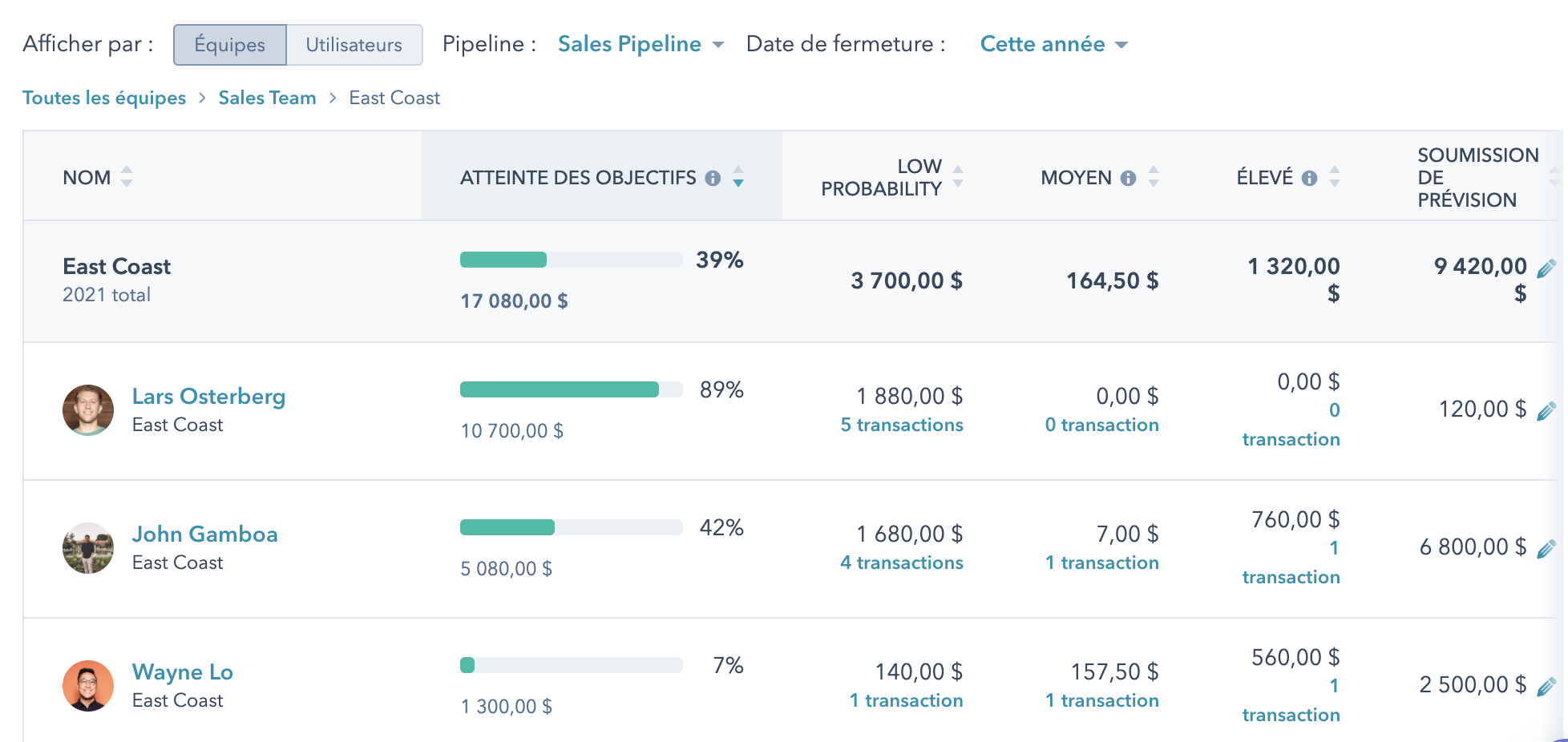
Task: Go to Toutes les équipes breadcrumb
Action: pyautogui.click(x=104, y=98)
